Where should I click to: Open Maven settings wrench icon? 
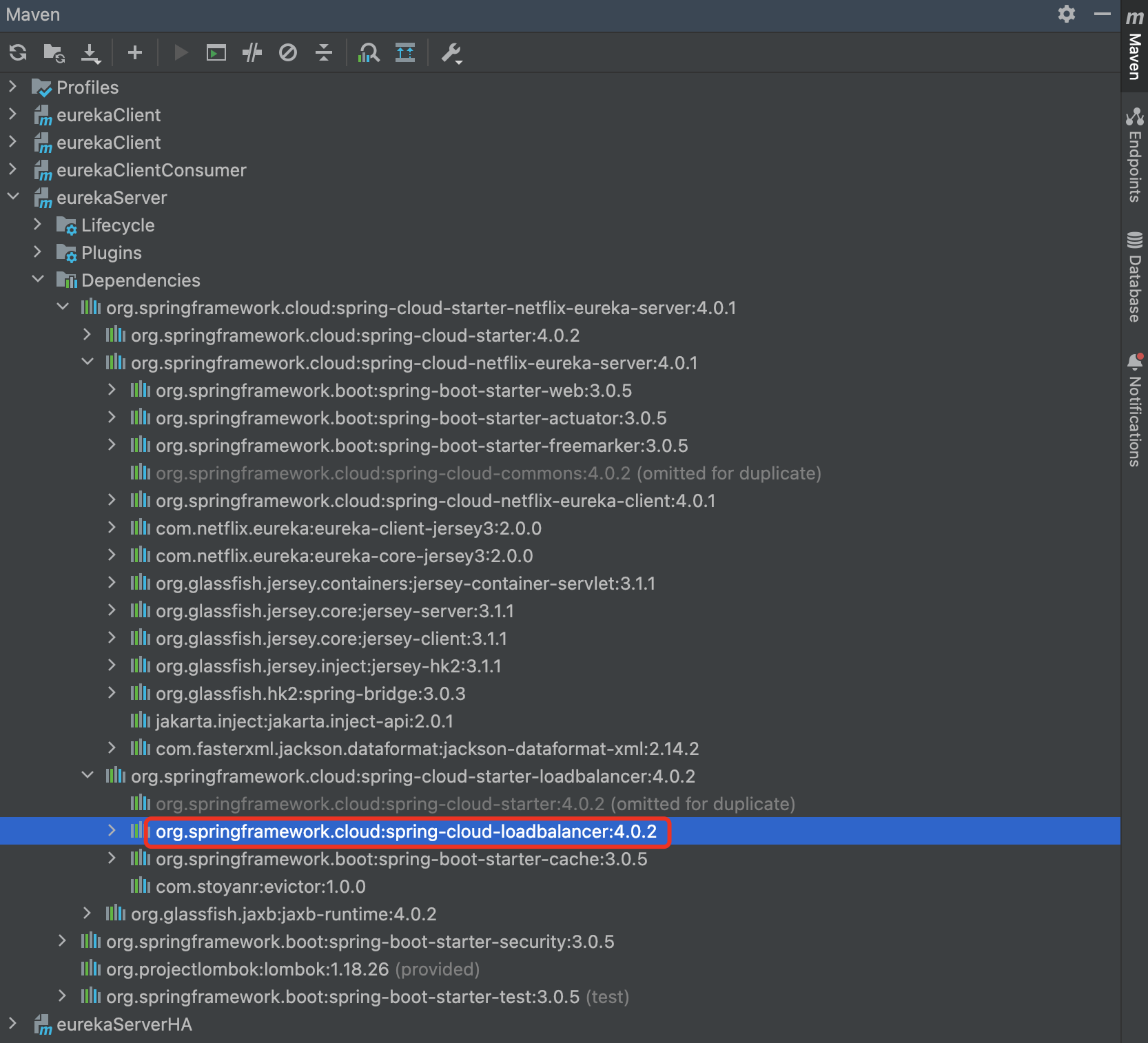(451, 53)
